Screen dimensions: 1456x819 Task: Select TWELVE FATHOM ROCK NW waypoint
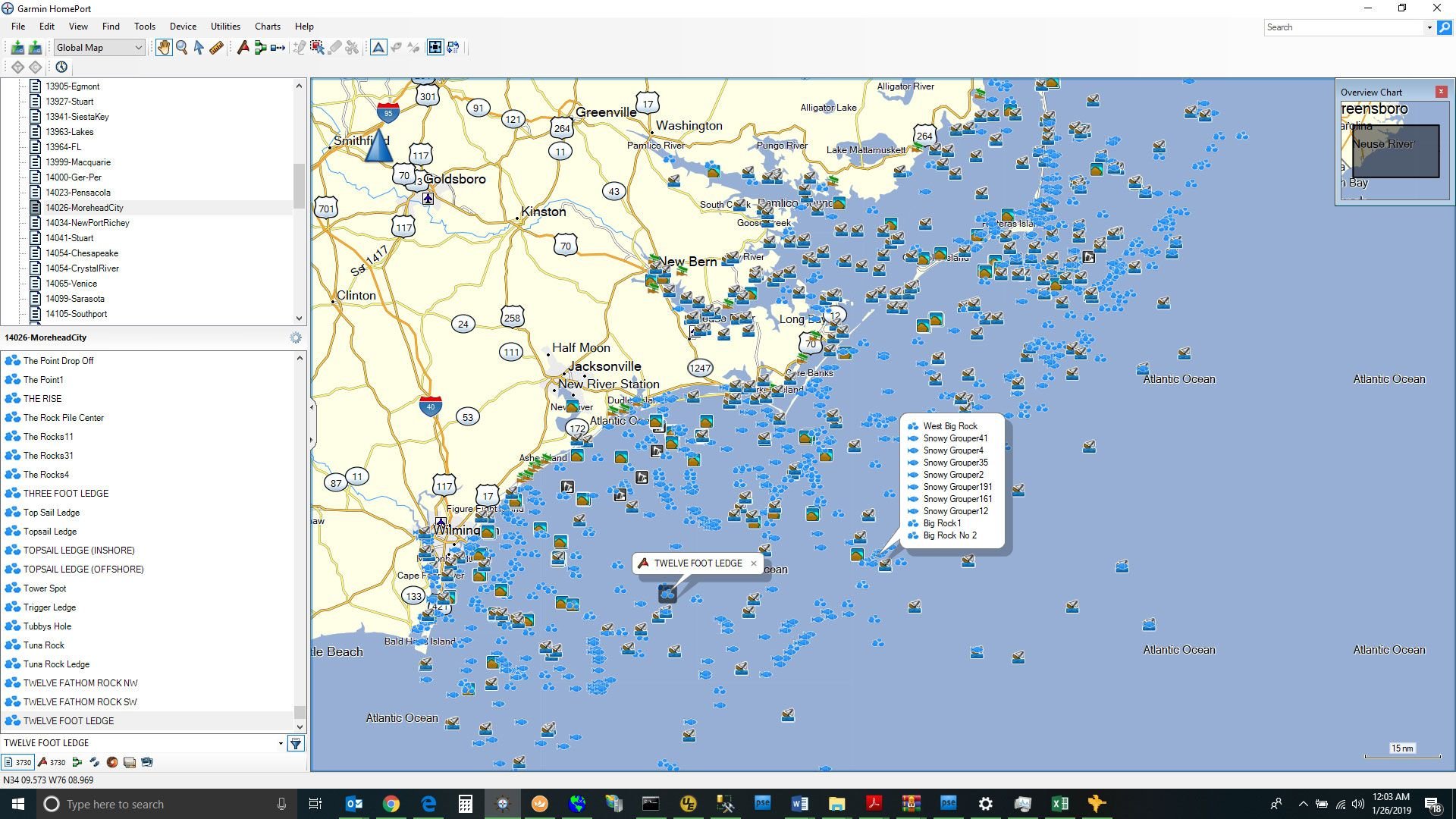(80, 683)
